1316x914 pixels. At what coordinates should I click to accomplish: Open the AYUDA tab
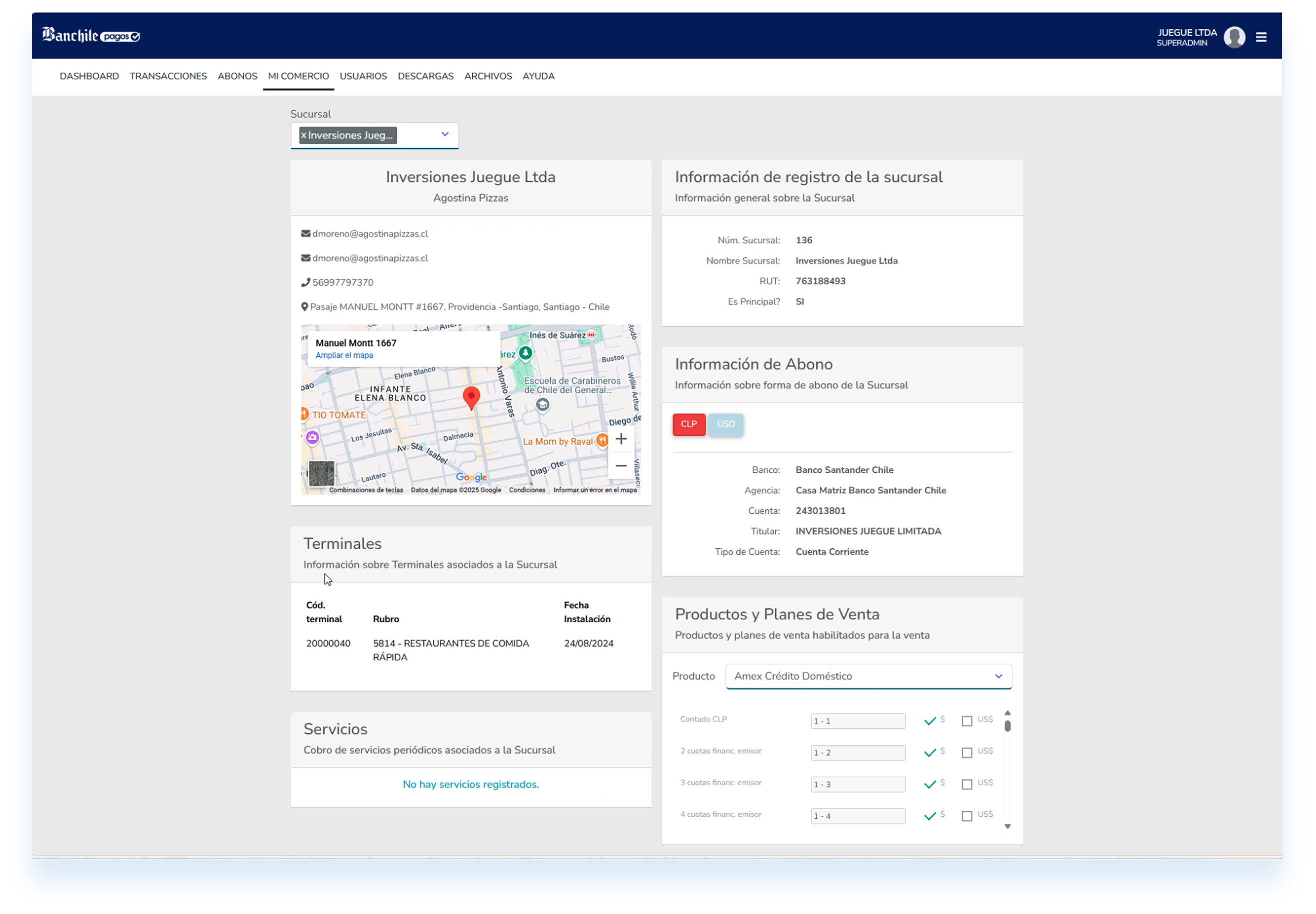[538, 76]
